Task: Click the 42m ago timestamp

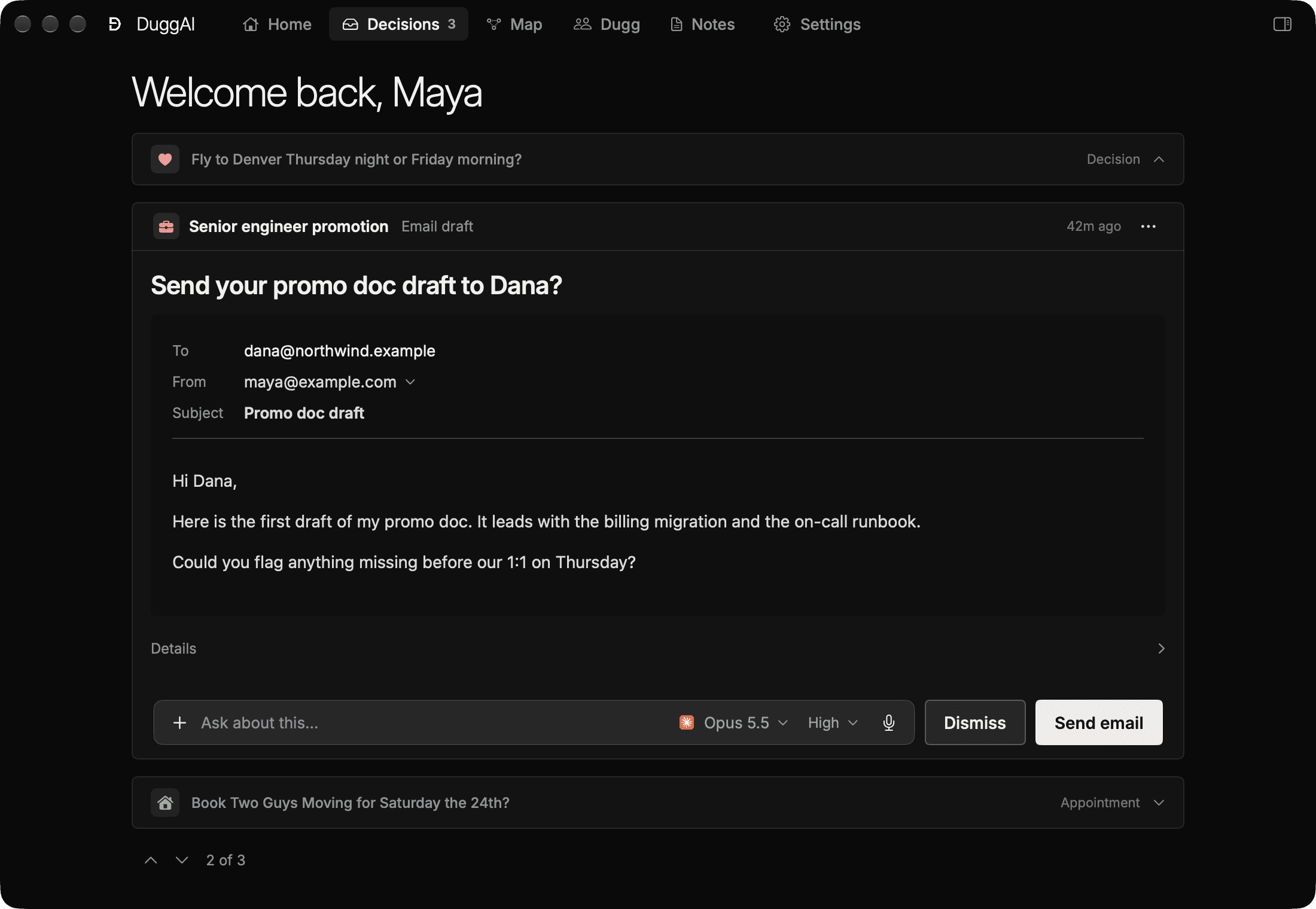Action: 1093,226
